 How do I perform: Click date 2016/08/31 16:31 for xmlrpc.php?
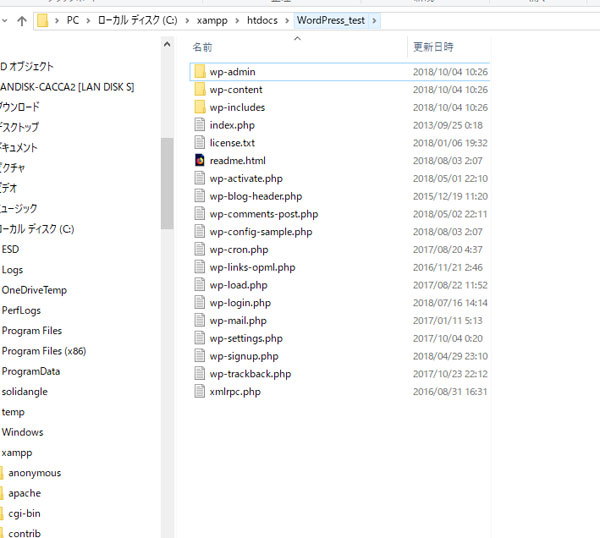[x=450, y=392]
